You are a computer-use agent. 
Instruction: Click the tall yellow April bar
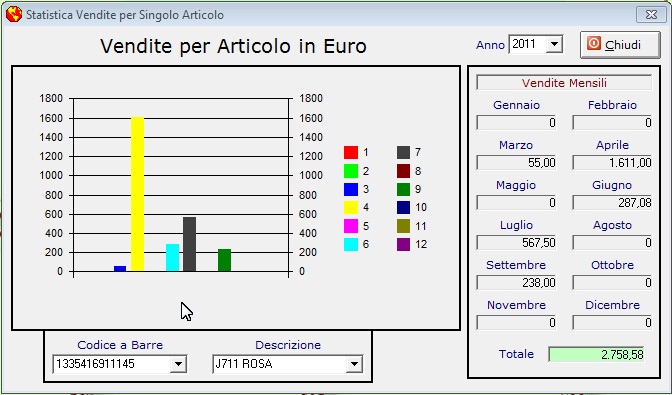coord(137,194)
